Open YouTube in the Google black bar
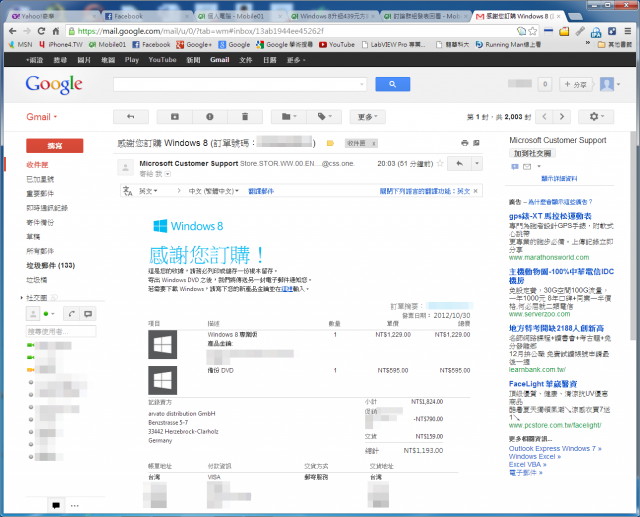The width and height of the screenshot is (640, 517). coord(162,60)
